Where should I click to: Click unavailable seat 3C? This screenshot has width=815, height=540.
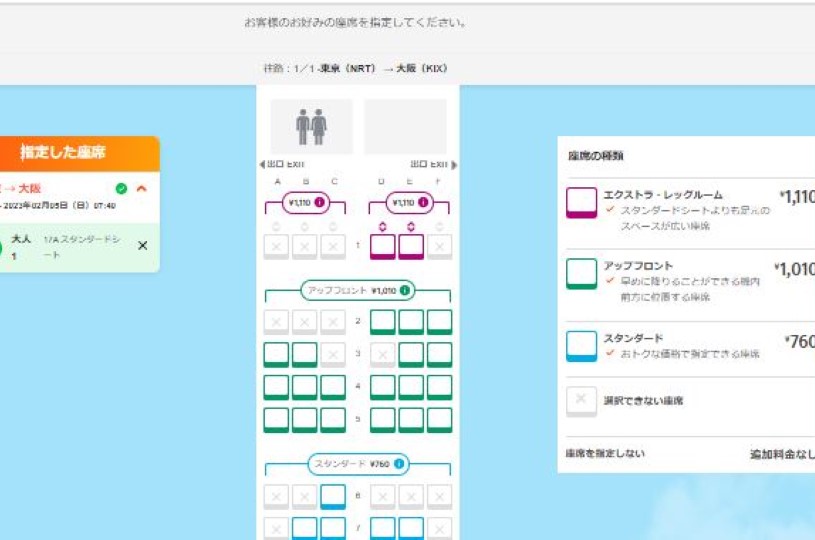point(333,354)
